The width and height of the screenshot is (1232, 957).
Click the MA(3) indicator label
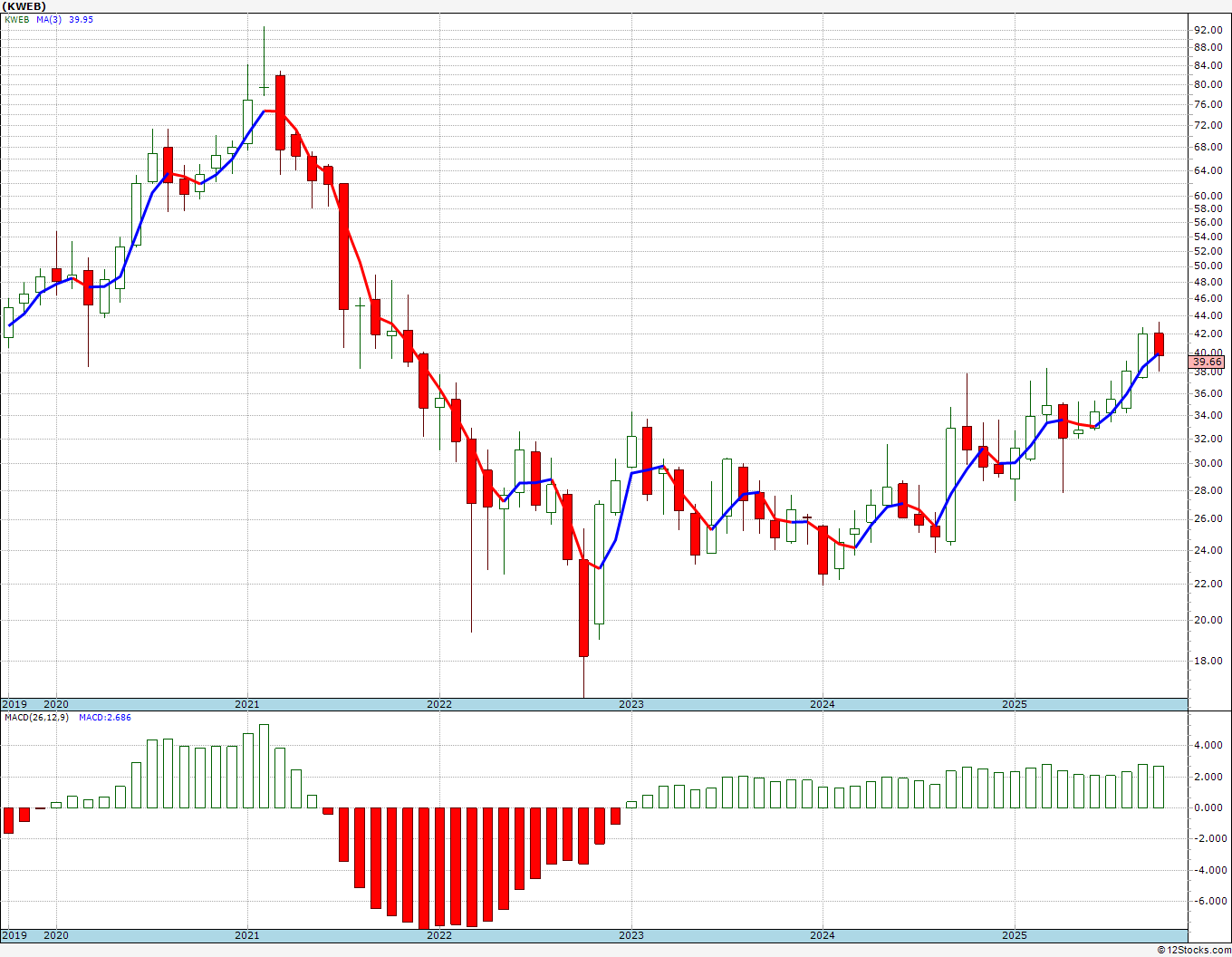[x=49, y=19]
